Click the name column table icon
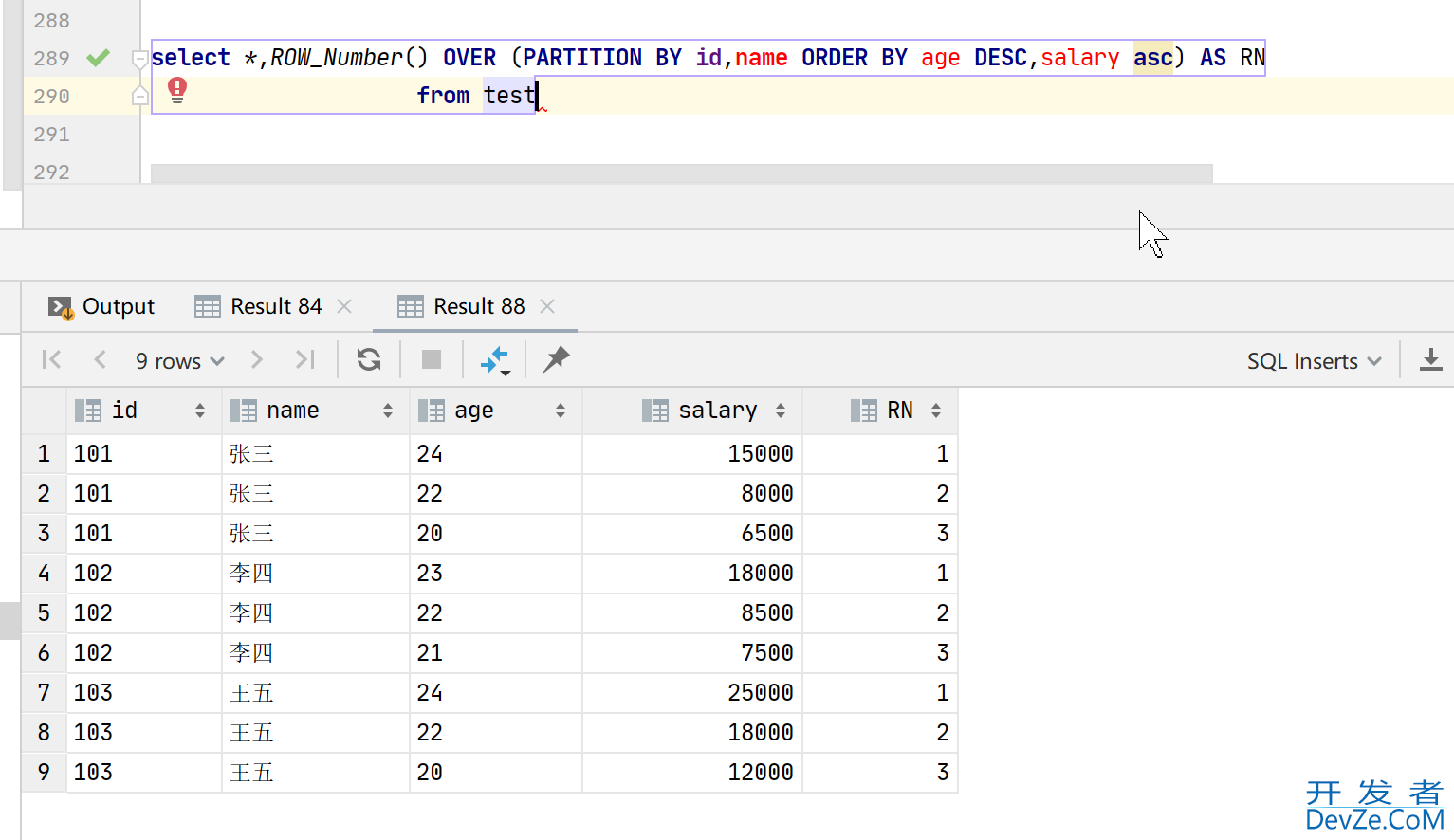The image size is (1454, 840). coord(244,411)
